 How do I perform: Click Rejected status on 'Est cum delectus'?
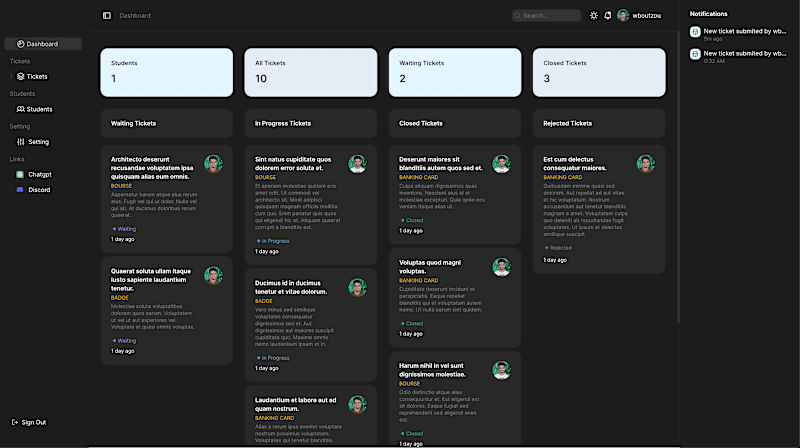[558, 248]
